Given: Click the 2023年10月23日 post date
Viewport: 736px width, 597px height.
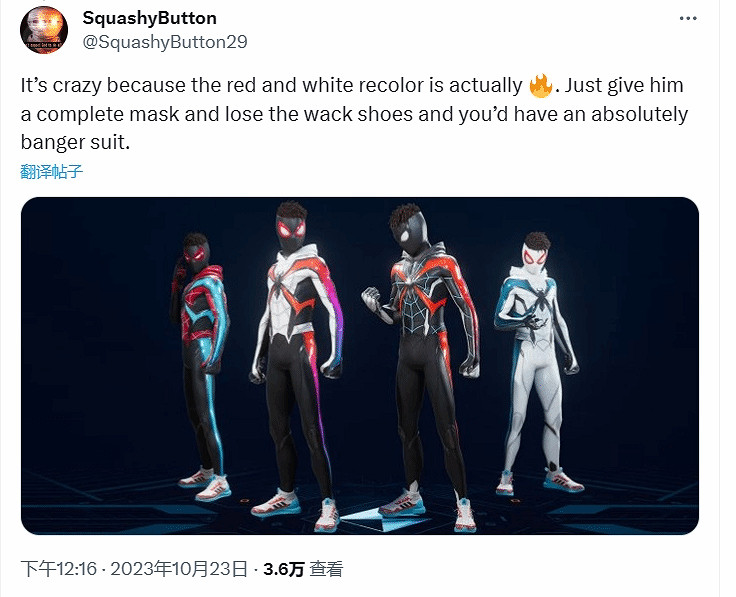Looking at the screenshot, I should point(179,569).
